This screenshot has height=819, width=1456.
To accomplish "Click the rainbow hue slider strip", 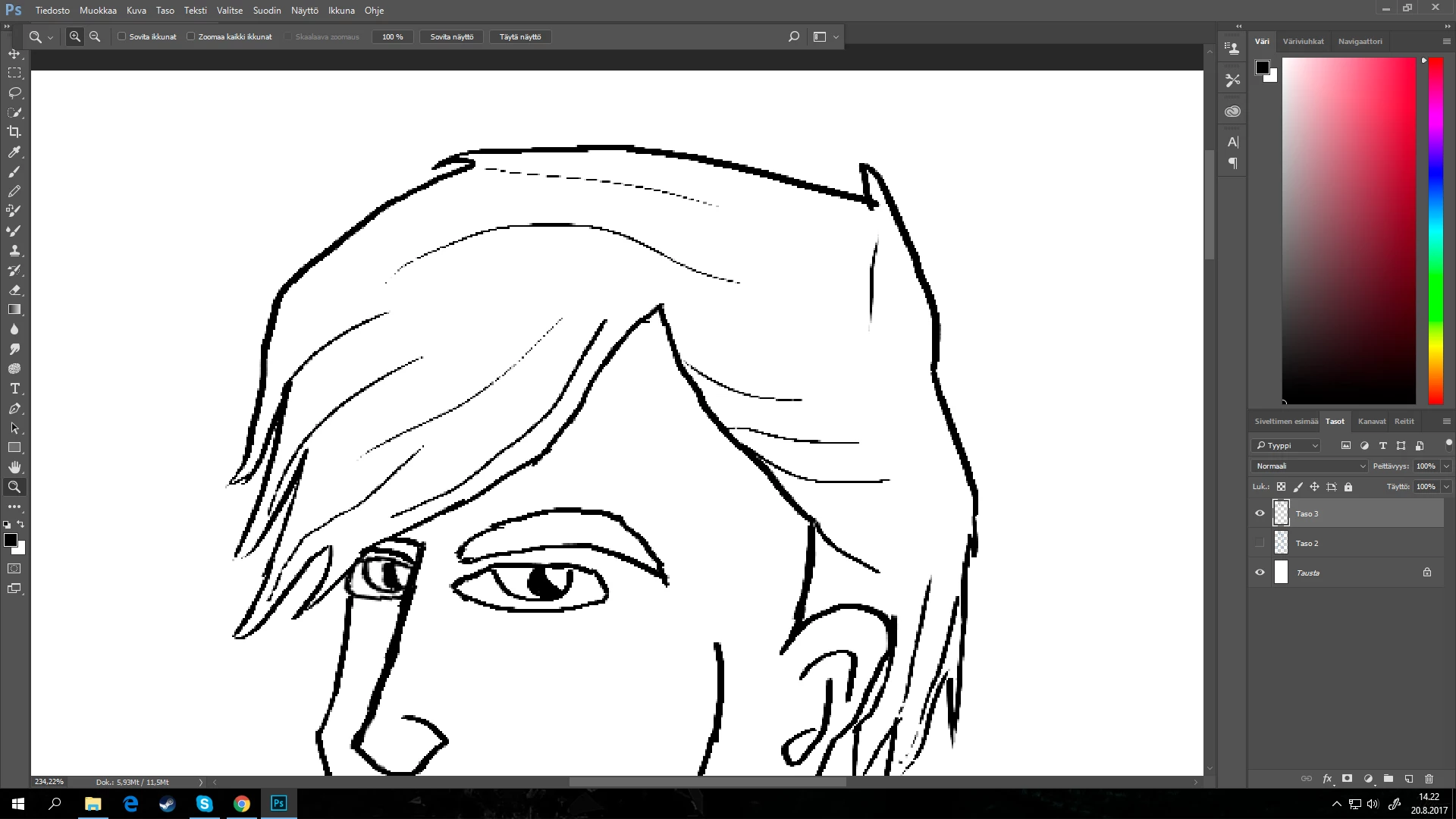I will tap(1436, 227).
